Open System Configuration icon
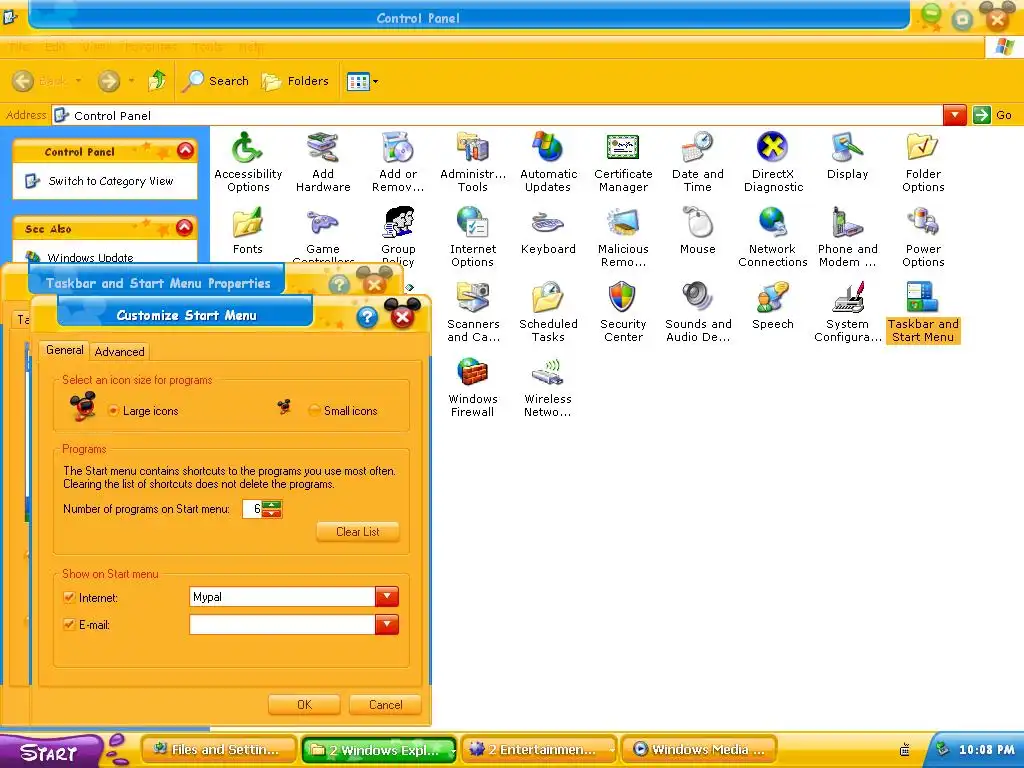The height and width of the screenshot is (768, 1024). (x=848, y=312)
